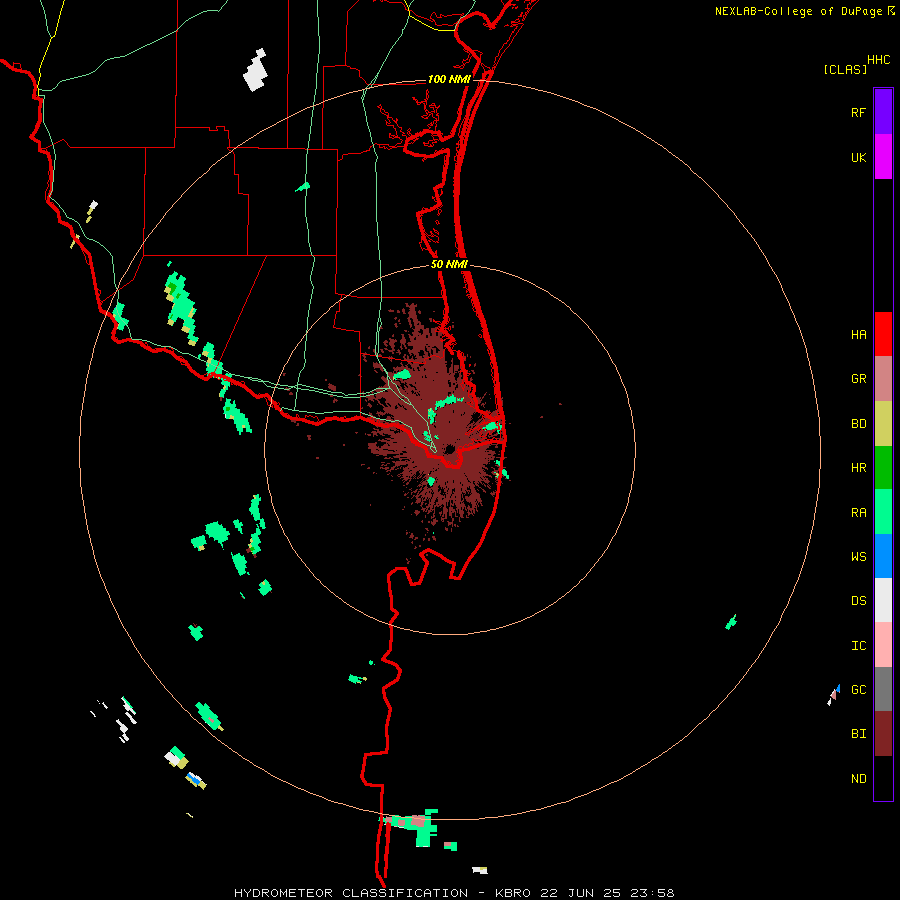Viewport: 900px width, 900px height.
Task: Click the HA legend label
Action: 858,335
